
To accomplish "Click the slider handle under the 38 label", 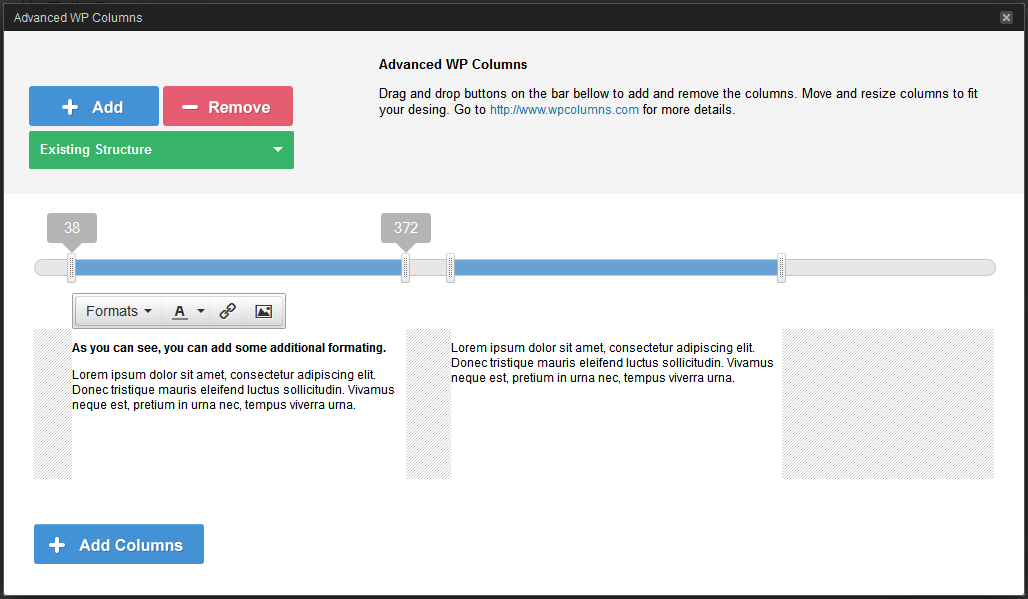I will click(x=71, y=268).
